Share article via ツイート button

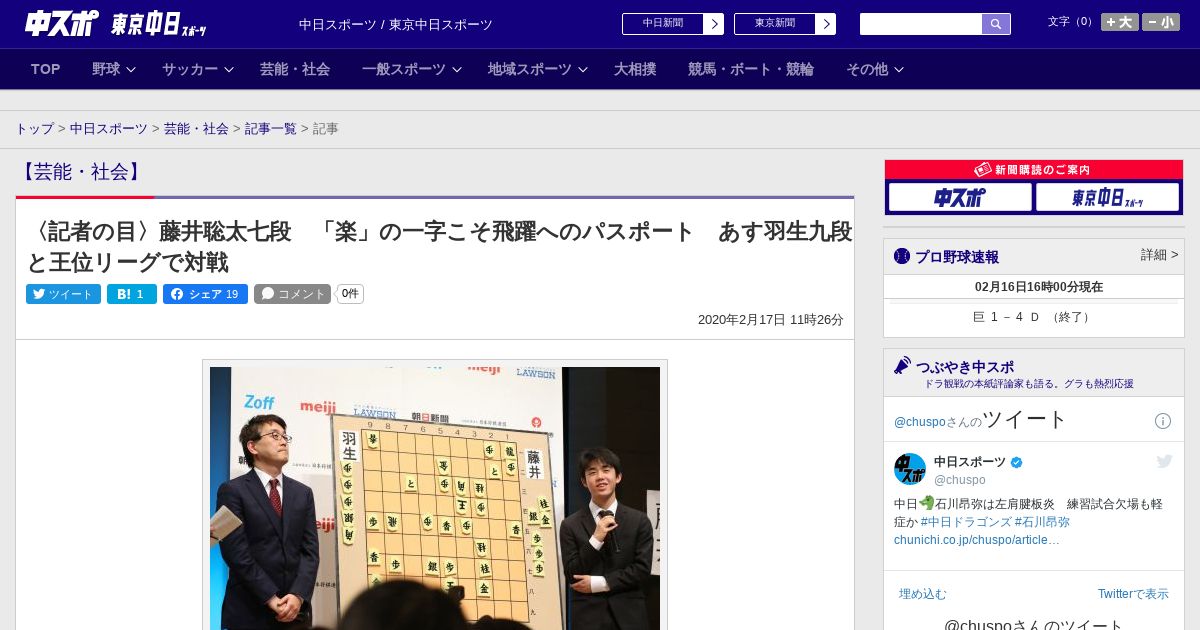click(x=63, y=294)
